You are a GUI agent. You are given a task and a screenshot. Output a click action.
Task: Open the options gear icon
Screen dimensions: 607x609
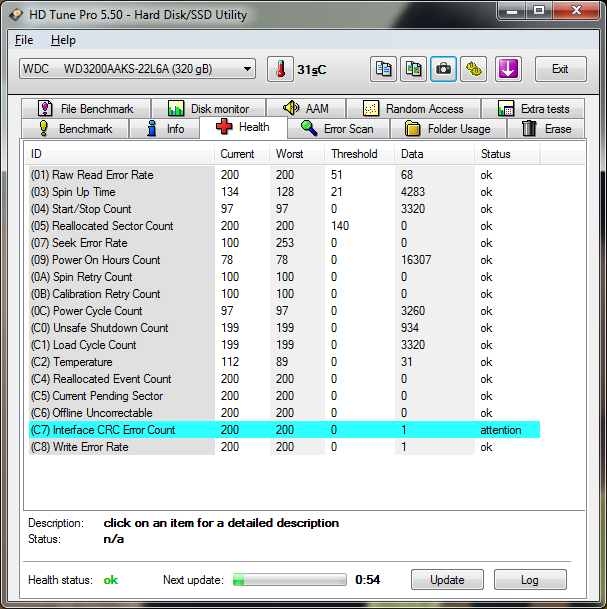pos(473,69)
